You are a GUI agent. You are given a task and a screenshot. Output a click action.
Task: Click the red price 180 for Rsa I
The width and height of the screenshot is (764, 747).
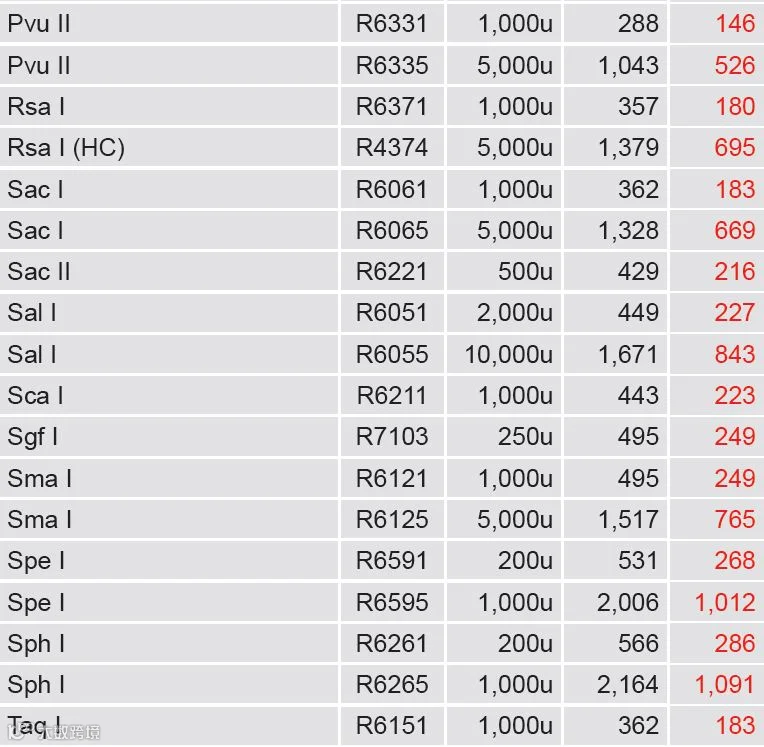tap(735, 106)
